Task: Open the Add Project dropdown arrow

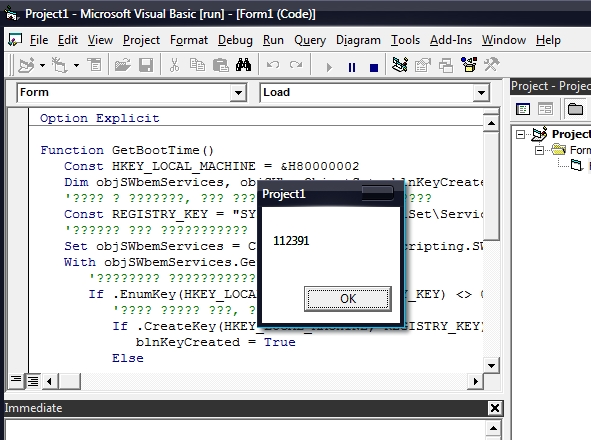Action: [42, 66]
